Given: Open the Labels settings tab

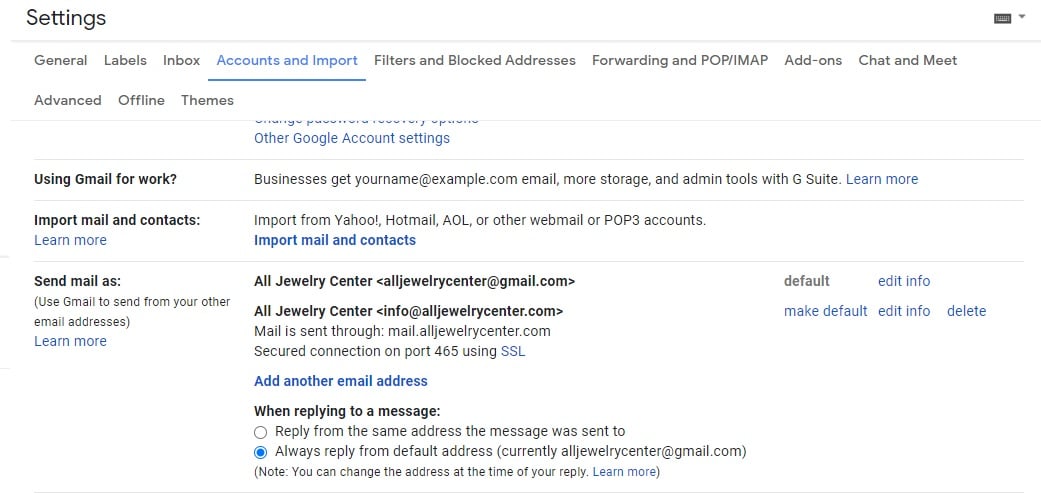Looking at the screenshot, I should click(x=125, y=60).
